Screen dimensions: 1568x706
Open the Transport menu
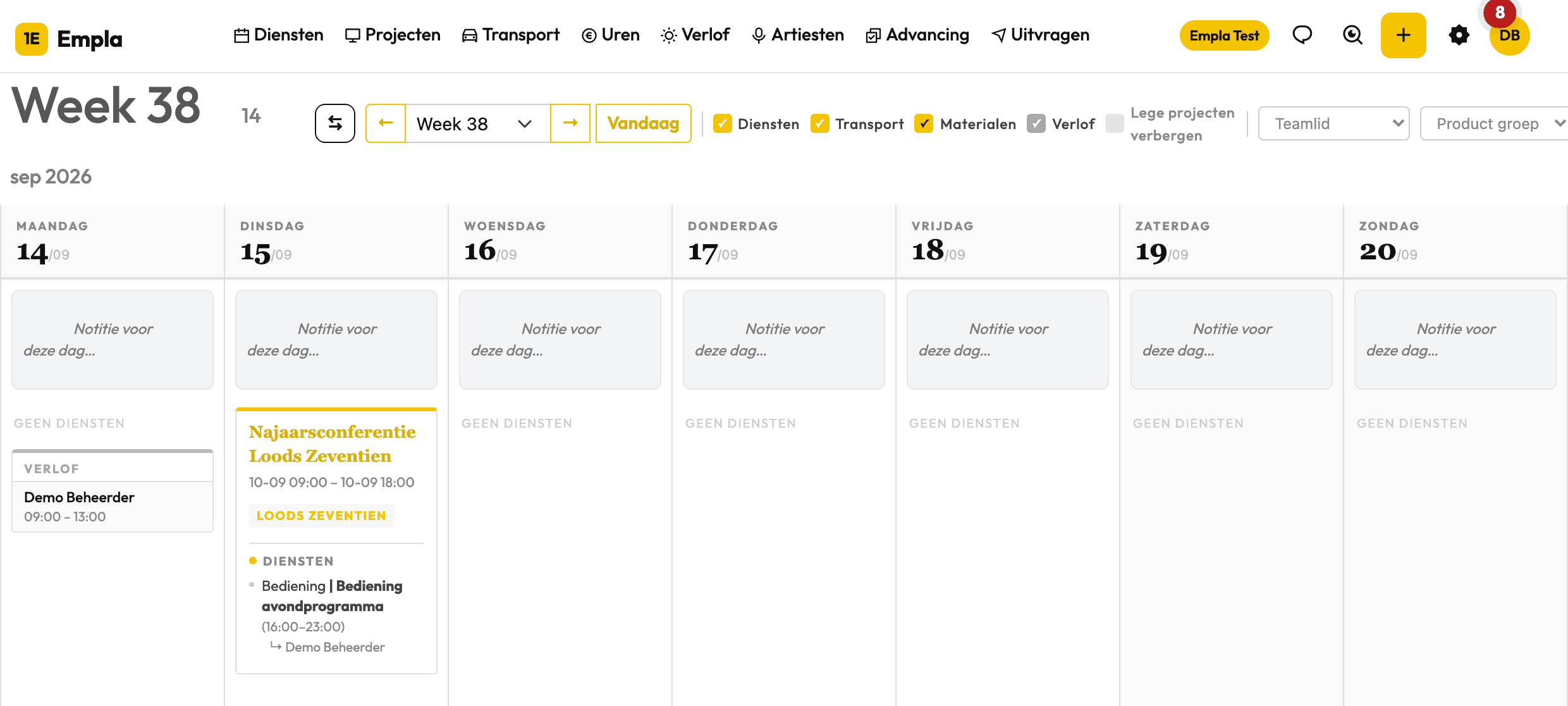pos(511,35)
